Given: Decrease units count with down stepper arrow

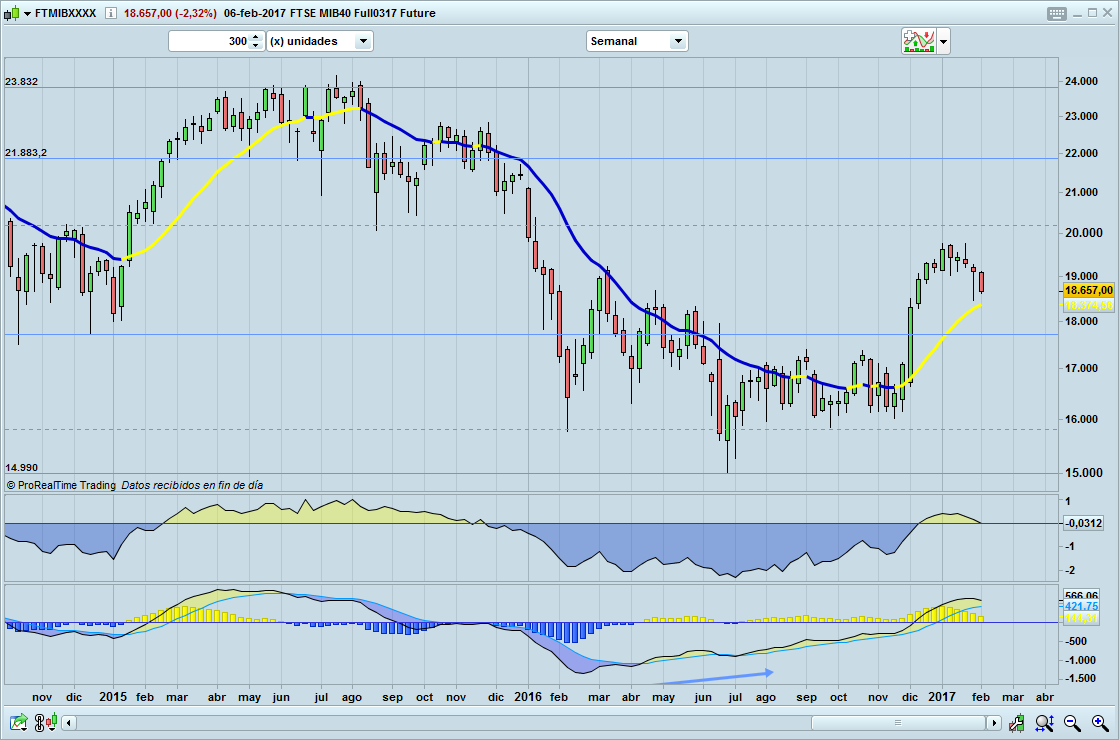Looking at the screenshot, I should point(255,46).
